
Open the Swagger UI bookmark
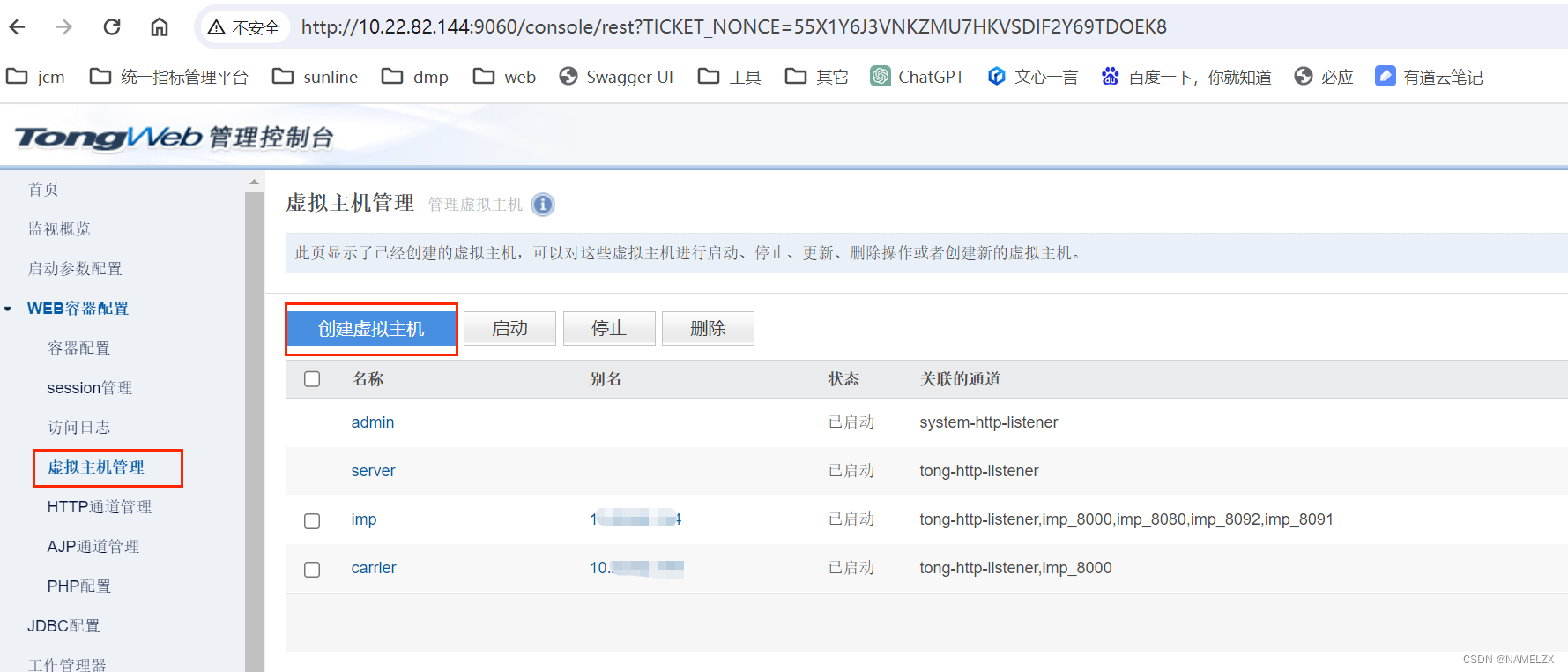coord(616,77)
